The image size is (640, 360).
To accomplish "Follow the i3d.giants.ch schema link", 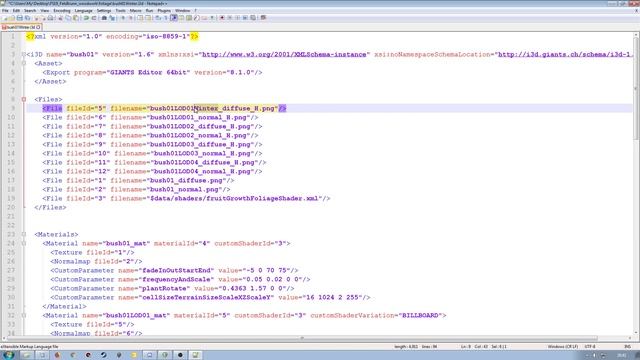I will coord(565,54).
